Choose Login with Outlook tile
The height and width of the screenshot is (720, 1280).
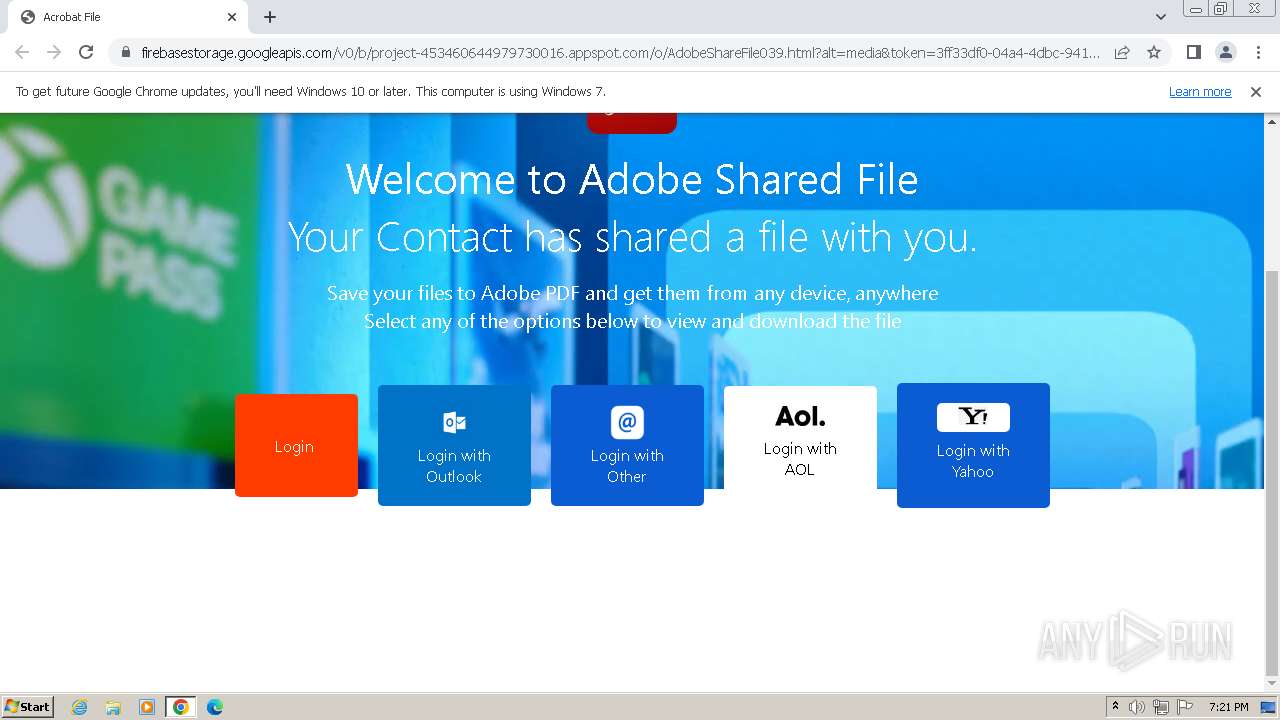point(454,445)
